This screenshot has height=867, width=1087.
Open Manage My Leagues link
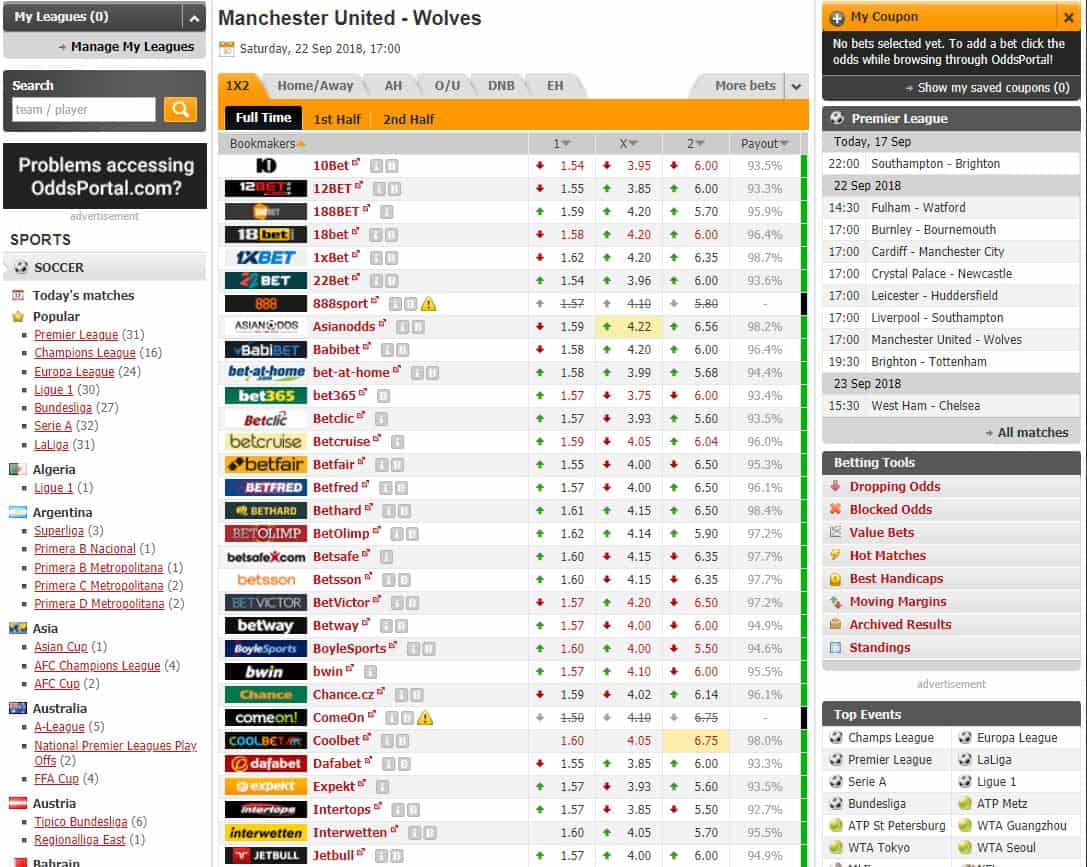pyautogui.click(x=132, y=46)
